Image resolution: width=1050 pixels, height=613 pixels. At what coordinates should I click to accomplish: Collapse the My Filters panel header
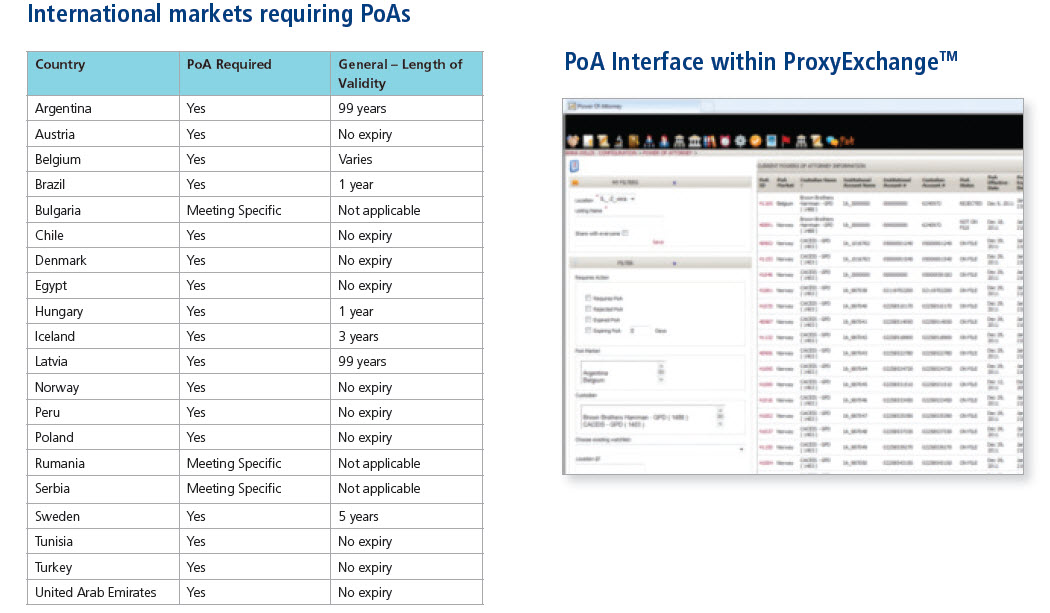coord(674,182)
